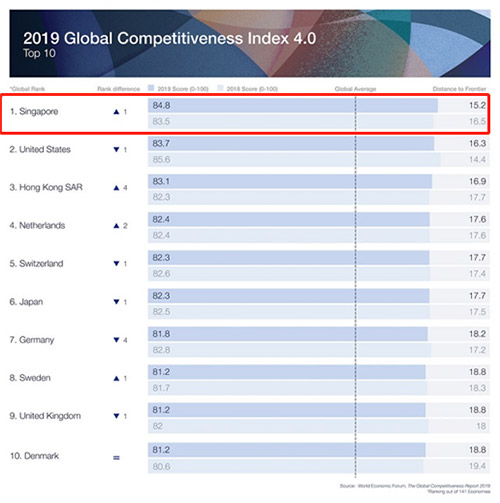Click the United States down arrow icon

pyautogui.click(x=116, y=150)
